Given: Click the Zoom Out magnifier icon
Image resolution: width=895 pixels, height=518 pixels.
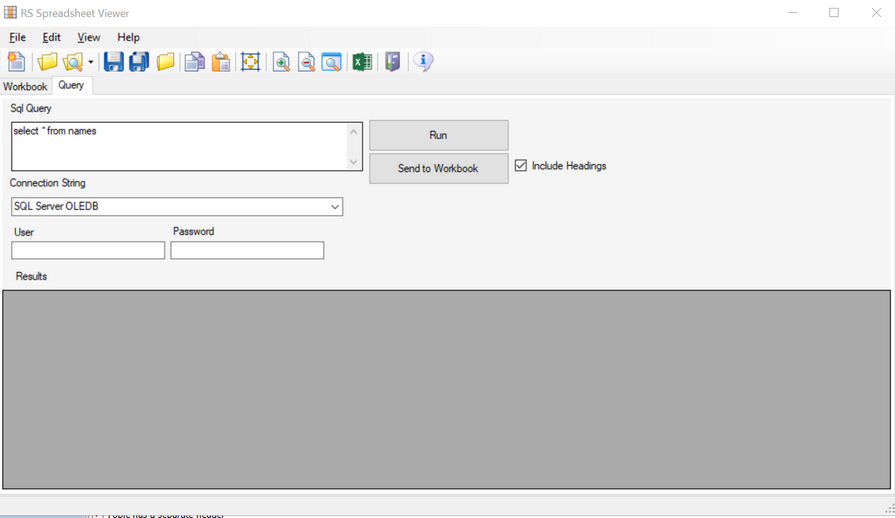Looking at the screenshot, I should (306, 62).
